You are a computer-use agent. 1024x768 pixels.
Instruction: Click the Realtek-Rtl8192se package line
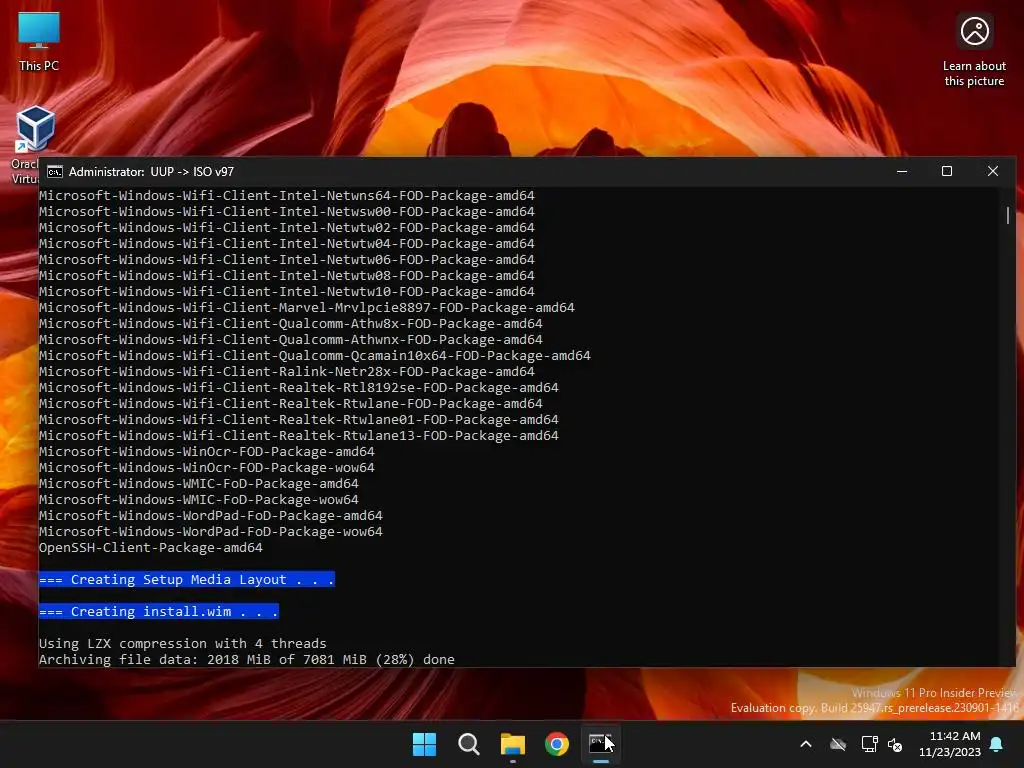point(298,387)
